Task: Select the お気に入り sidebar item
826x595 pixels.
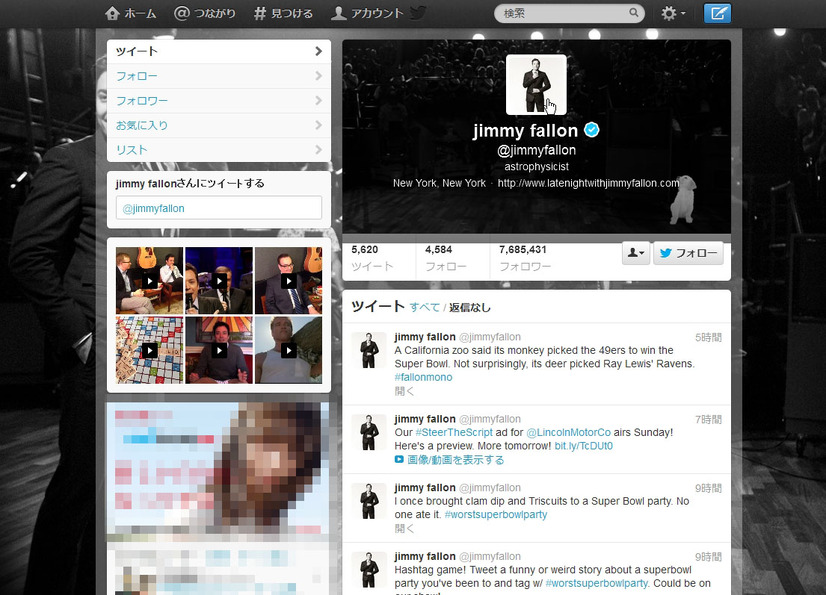Action: (x=219, y=125)
